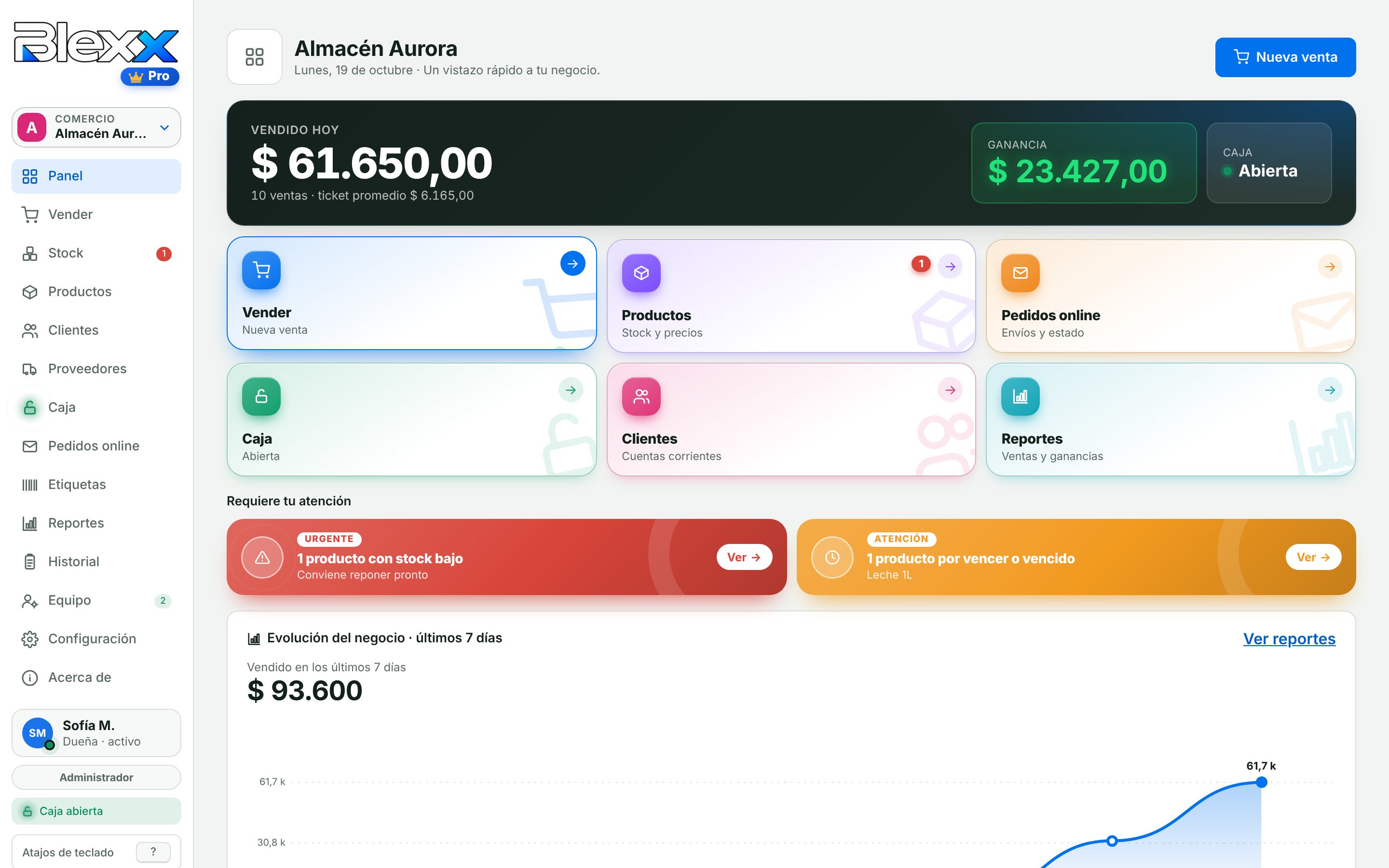Click the Proveedores truck icon
This screenshot has width=1389, height=868.
click(30, 369)
